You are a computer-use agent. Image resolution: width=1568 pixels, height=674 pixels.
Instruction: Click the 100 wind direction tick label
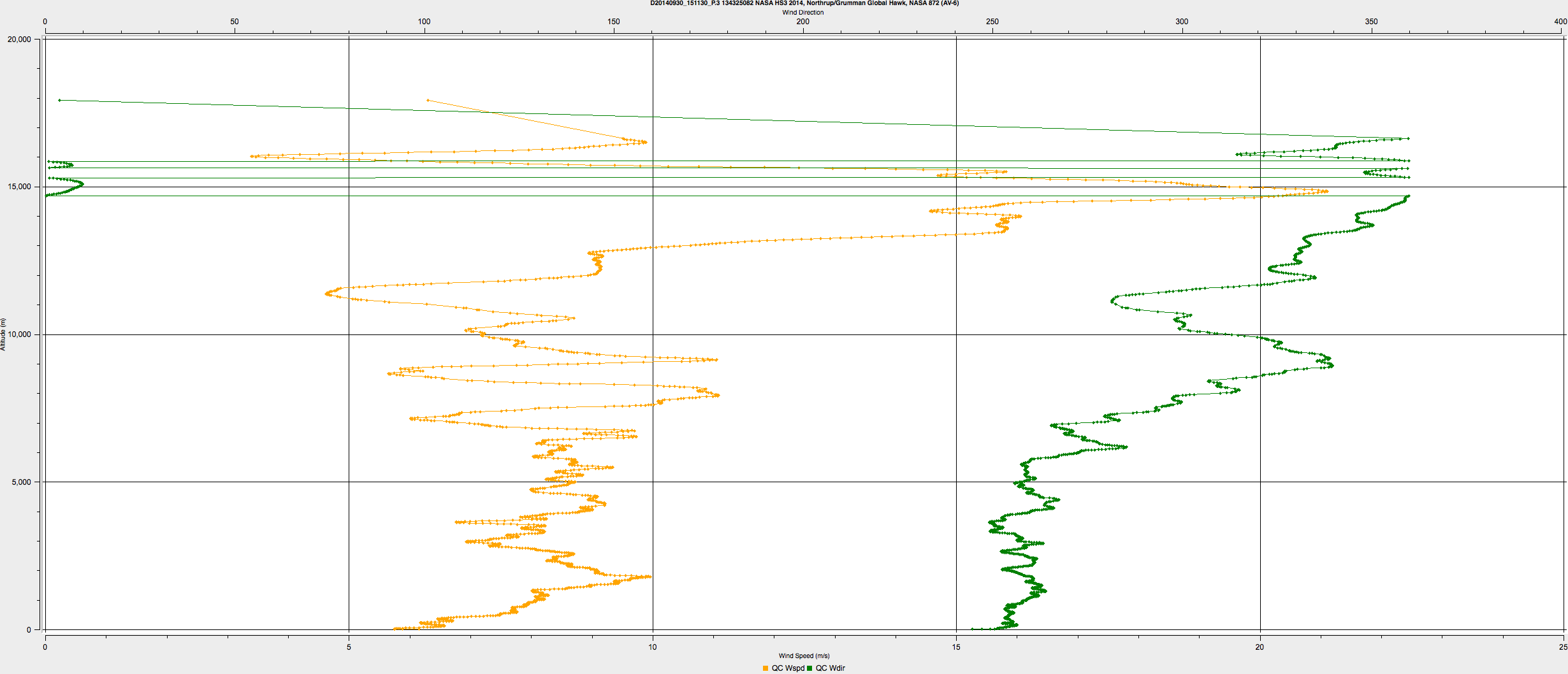424,22
